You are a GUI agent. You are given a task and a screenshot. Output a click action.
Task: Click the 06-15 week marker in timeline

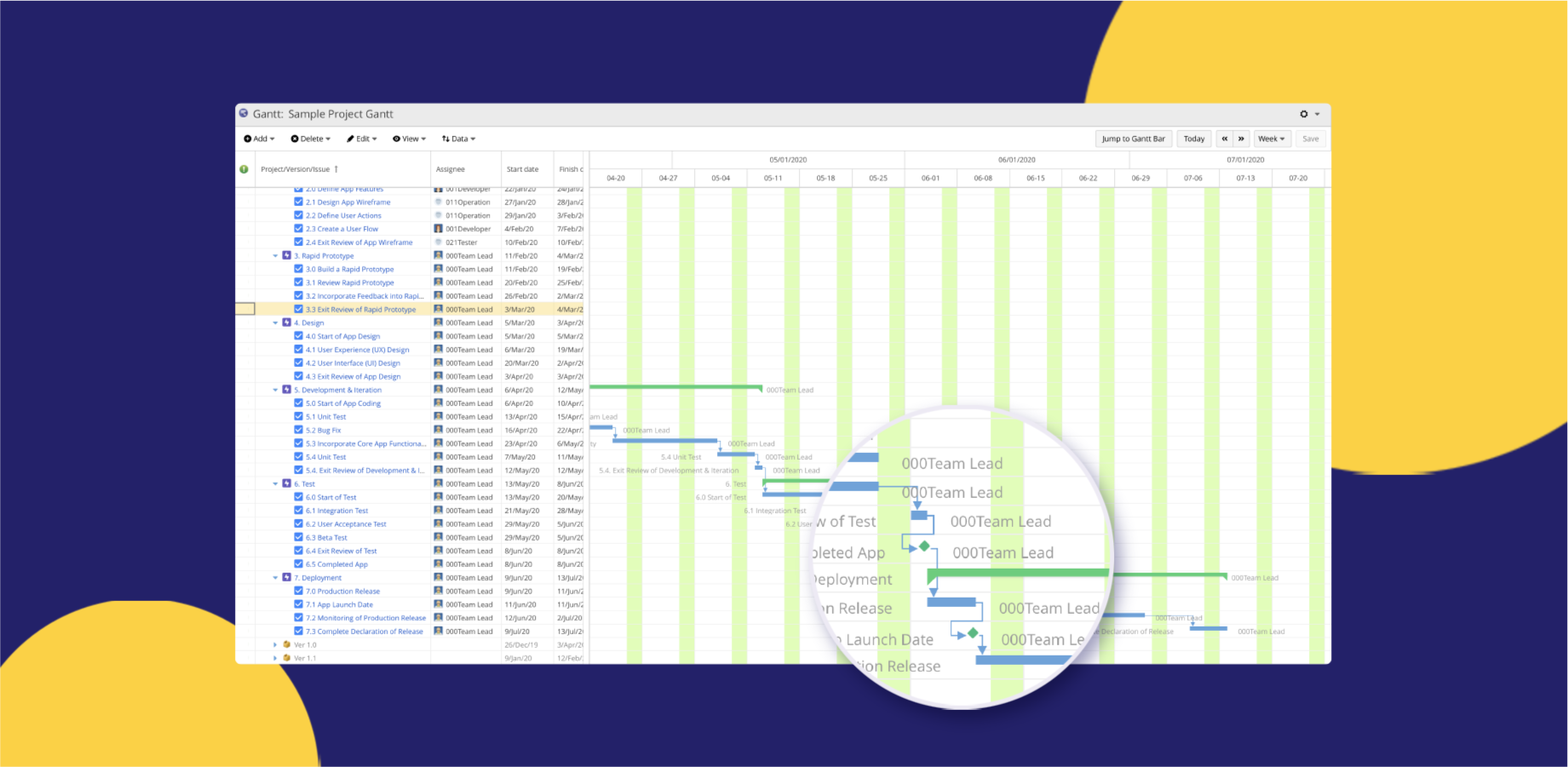(x=1036, y=178)
